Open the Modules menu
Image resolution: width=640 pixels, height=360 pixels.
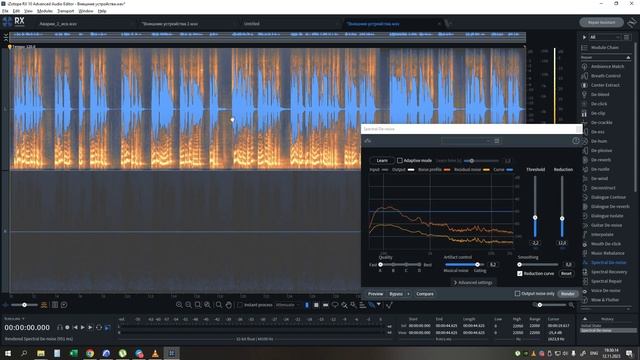tap(45, 11)
